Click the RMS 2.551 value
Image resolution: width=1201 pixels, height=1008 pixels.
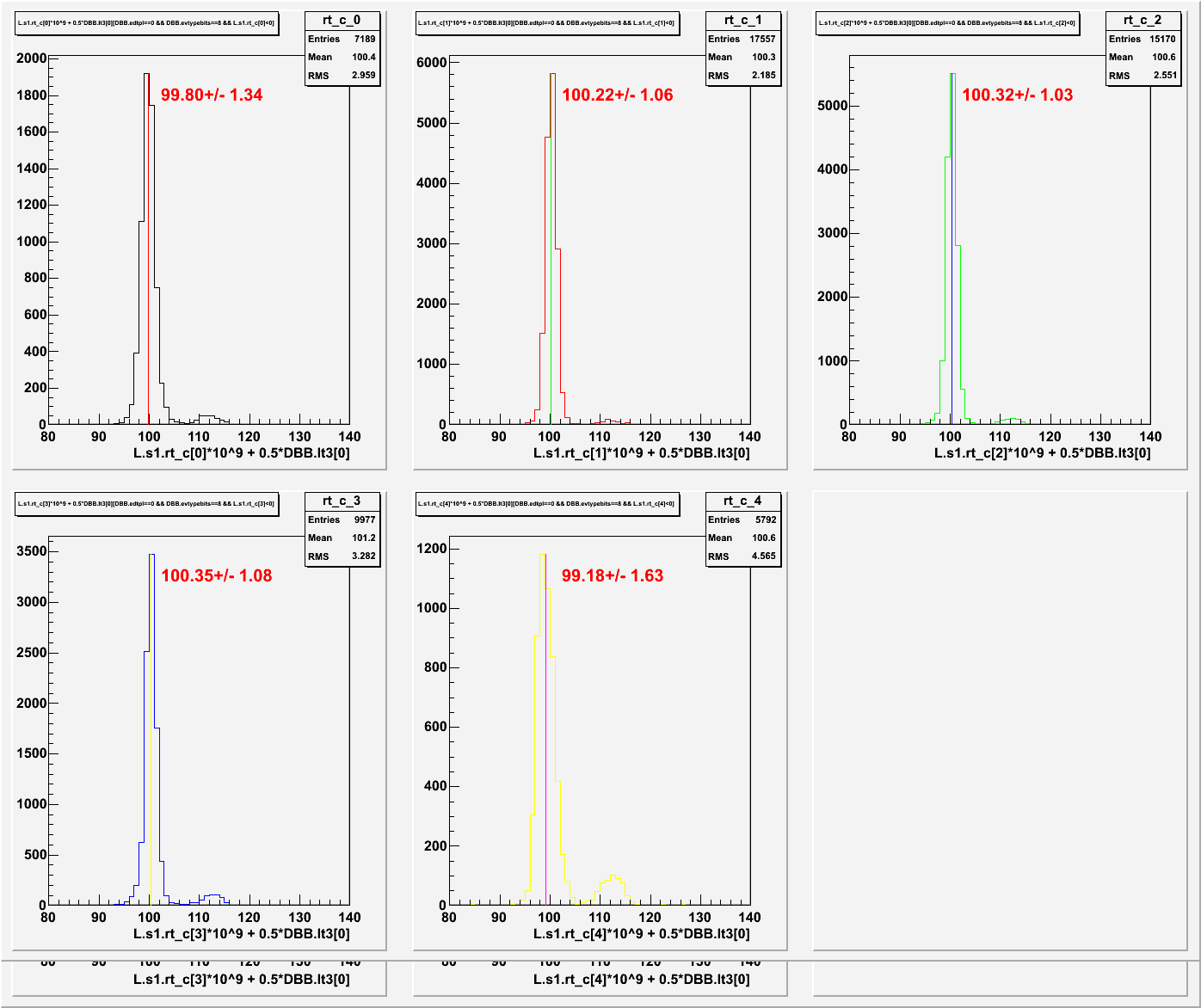1165,76
